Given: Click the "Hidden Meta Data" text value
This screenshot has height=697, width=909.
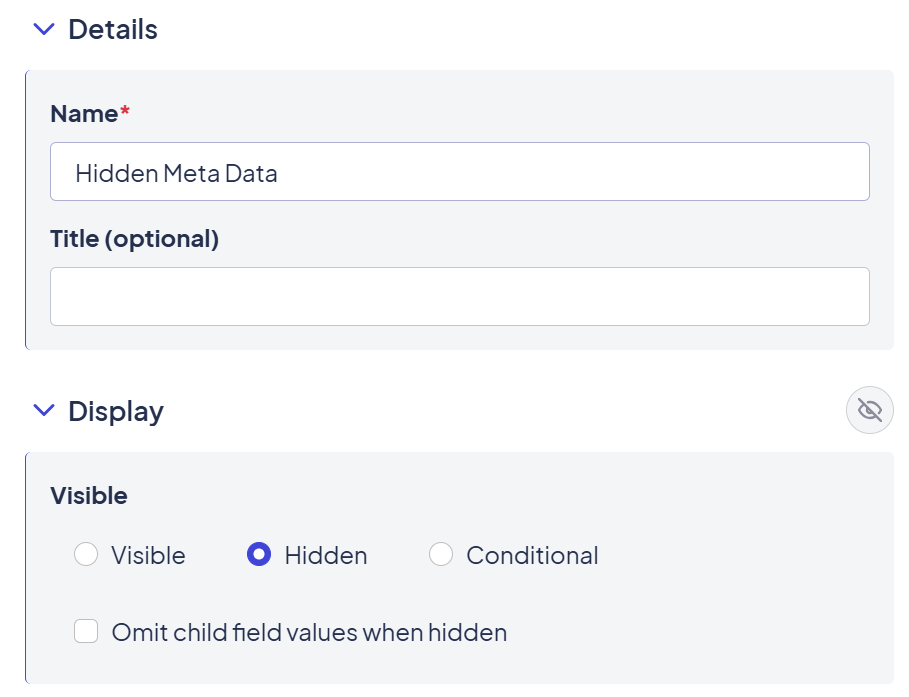Looking at the screenshot, I should point(176,173).
